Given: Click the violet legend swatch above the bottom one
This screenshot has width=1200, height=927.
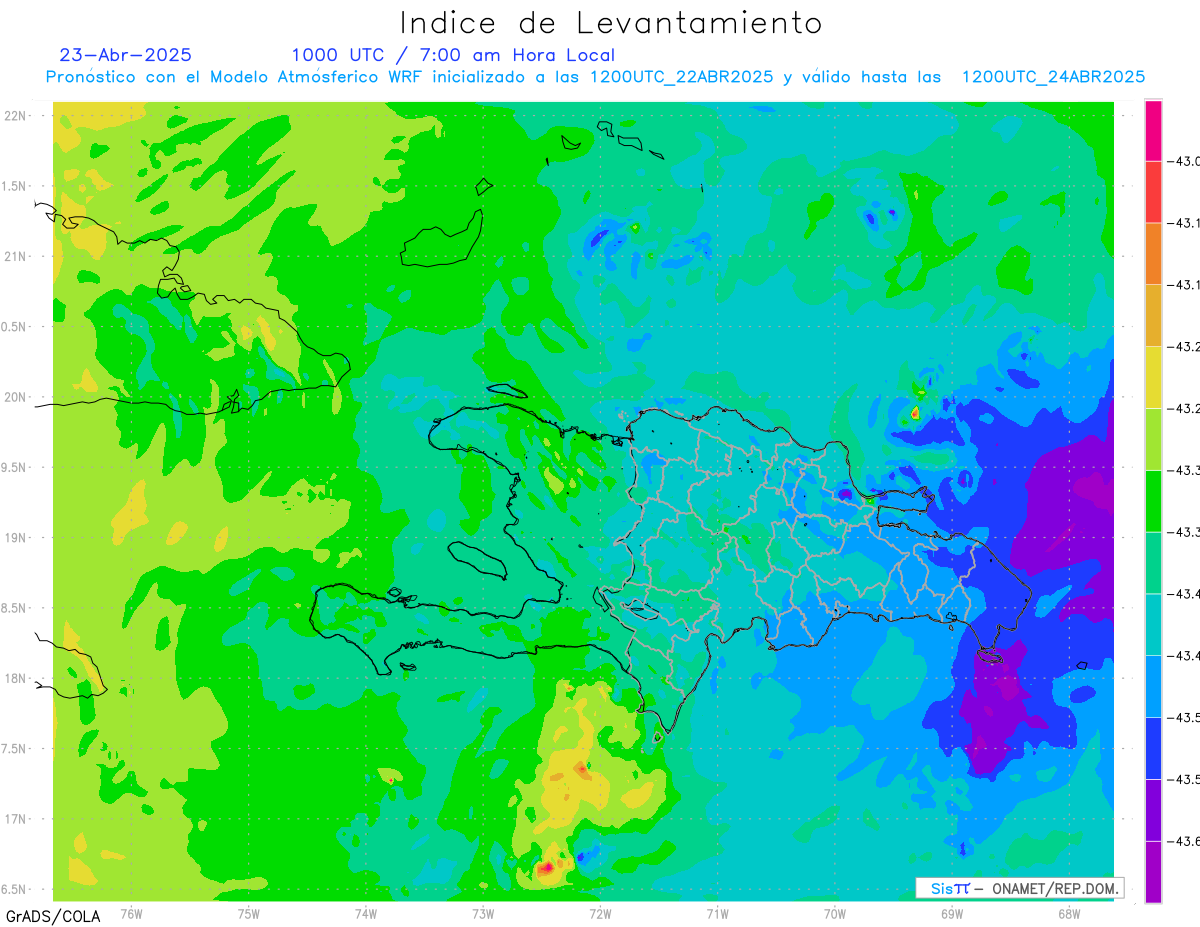Looking at the screenshot, I should coord(1153,809).
